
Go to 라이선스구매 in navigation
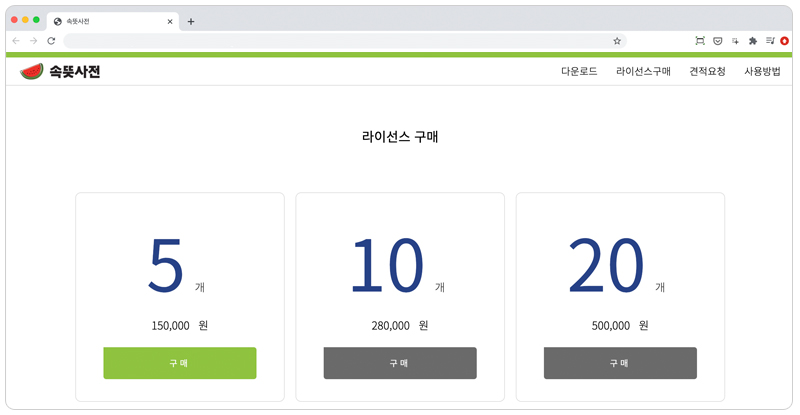pyautogui.click(x=643, y=71)
